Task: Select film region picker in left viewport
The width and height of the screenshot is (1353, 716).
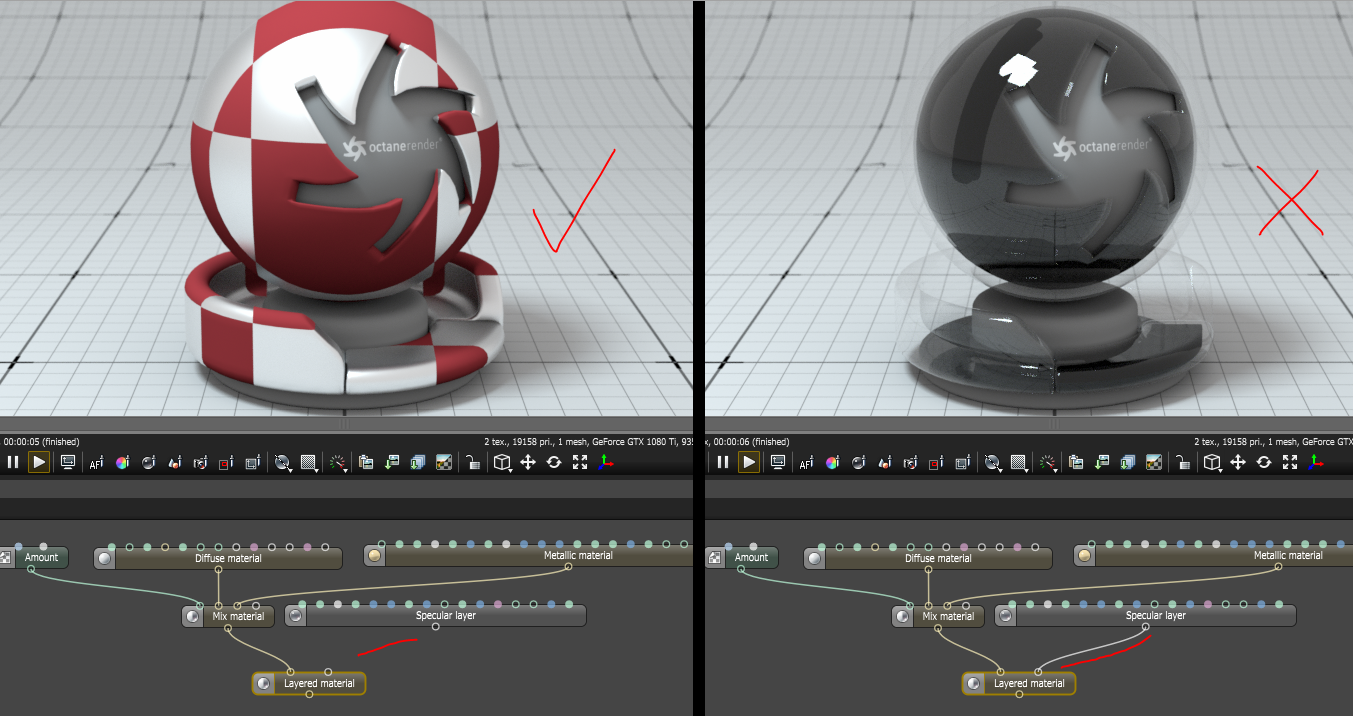Action: pos(252,462)
